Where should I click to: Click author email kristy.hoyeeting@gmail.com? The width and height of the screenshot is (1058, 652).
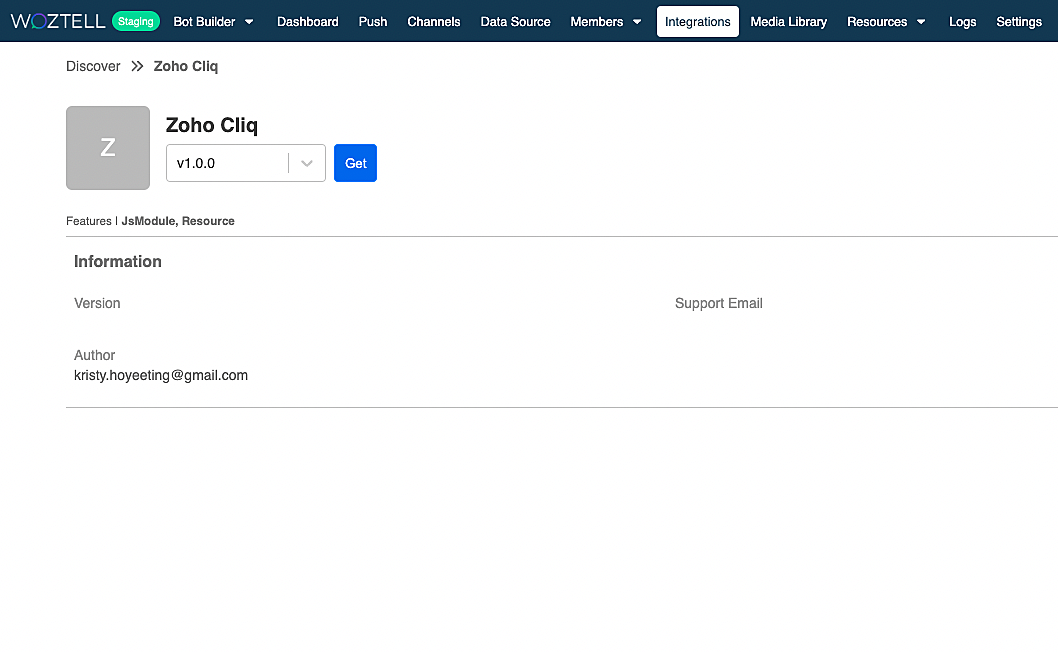click(161, 375)
